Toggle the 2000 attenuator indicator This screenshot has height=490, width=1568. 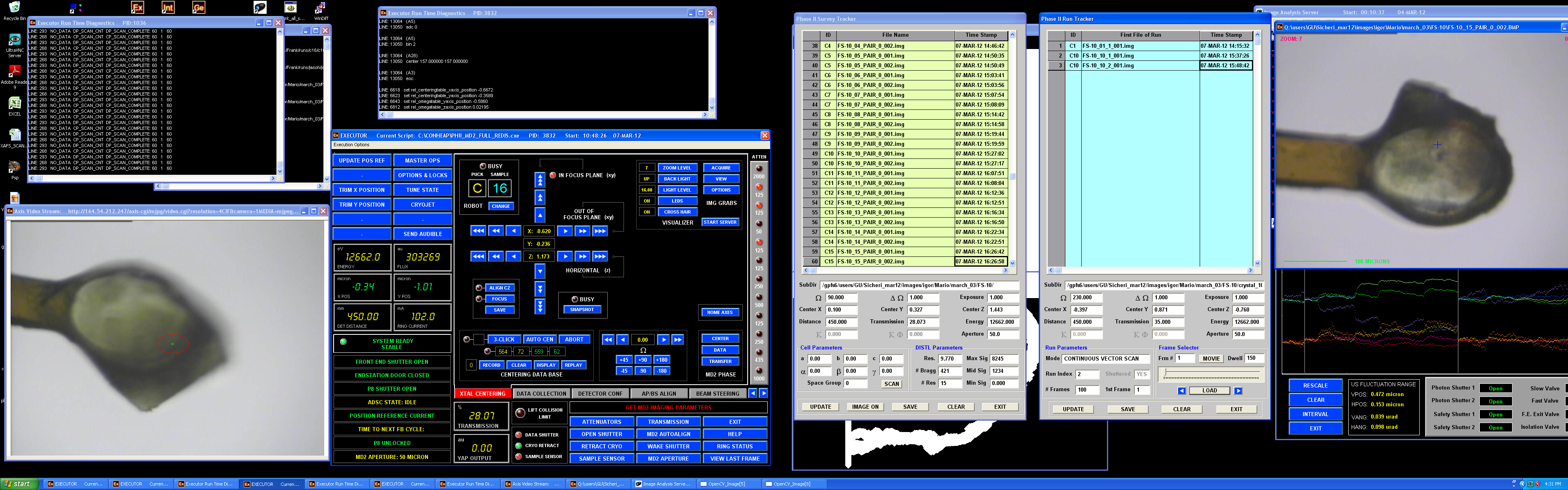click(x=758, y=169)
